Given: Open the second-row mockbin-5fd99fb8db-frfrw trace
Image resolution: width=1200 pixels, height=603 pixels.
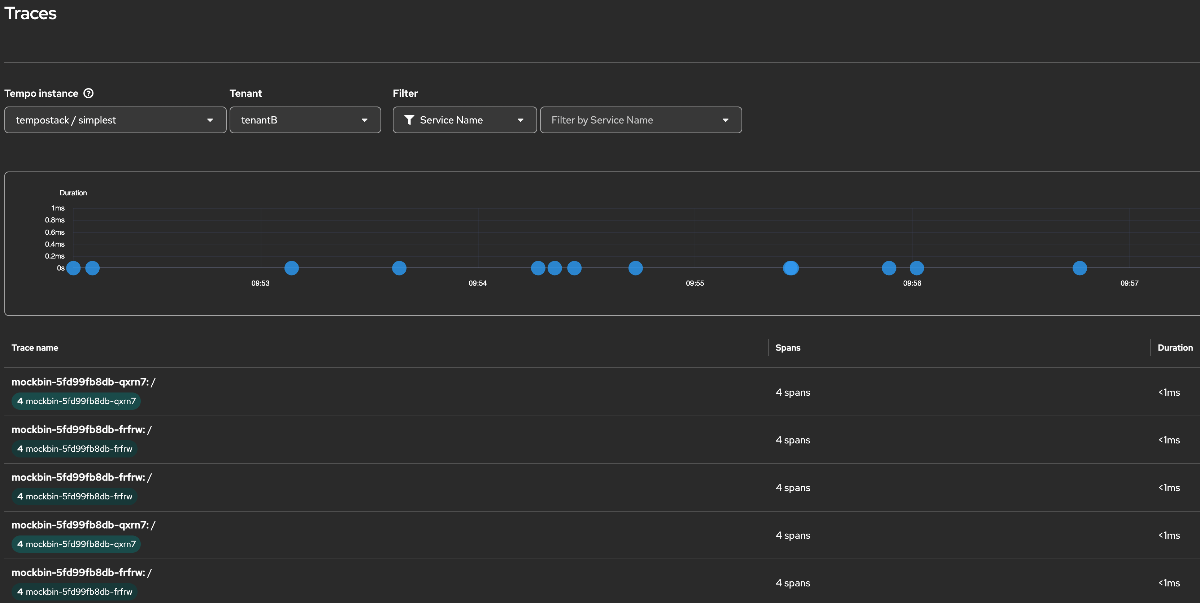Looking at the screenshot, I should (x=81, y=430).
